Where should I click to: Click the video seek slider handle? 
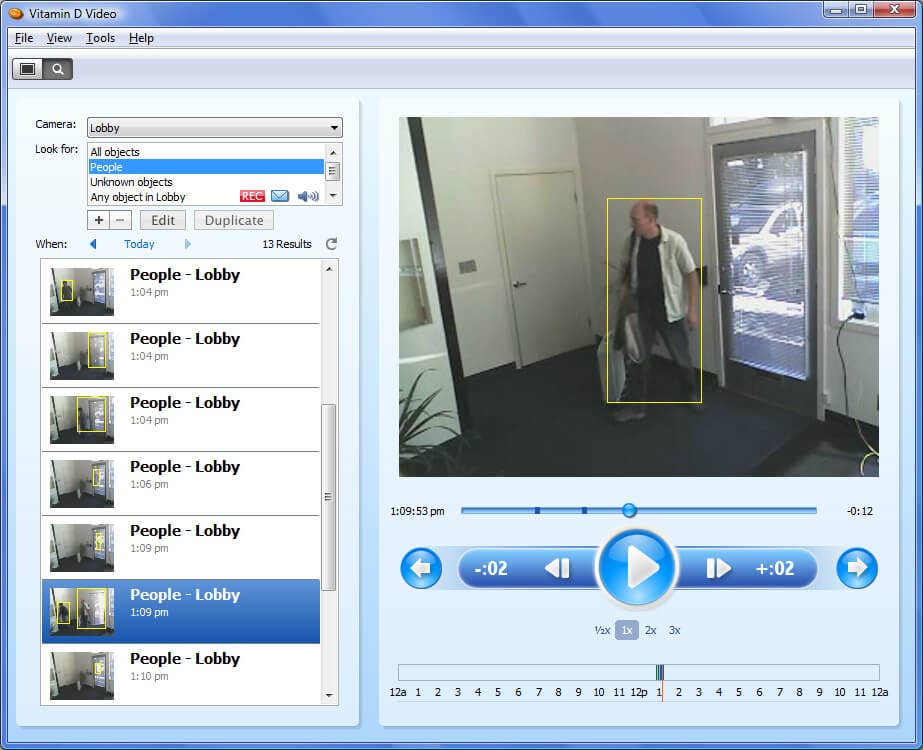[x=629, y=511]
